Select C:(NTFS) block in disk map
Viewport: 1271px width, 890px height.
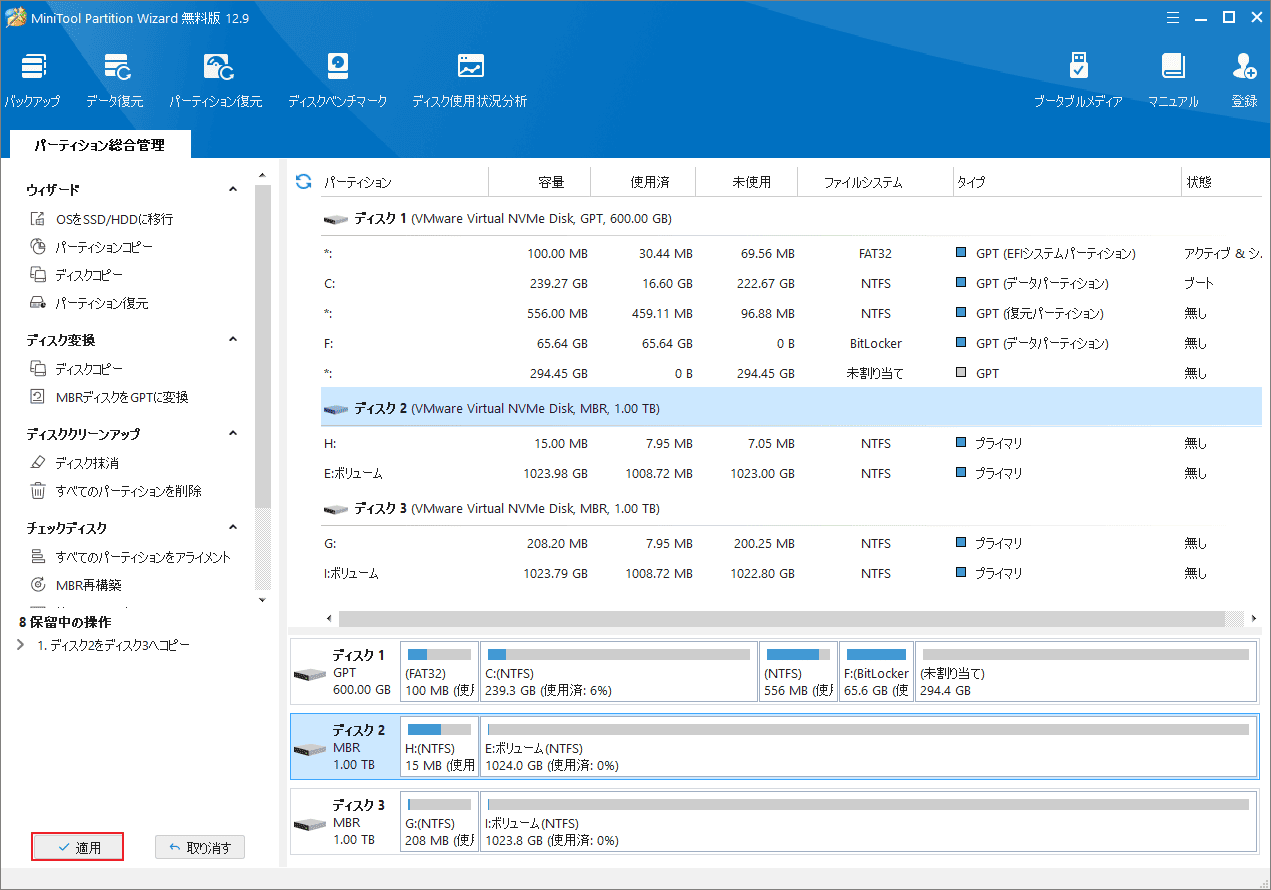618,672
